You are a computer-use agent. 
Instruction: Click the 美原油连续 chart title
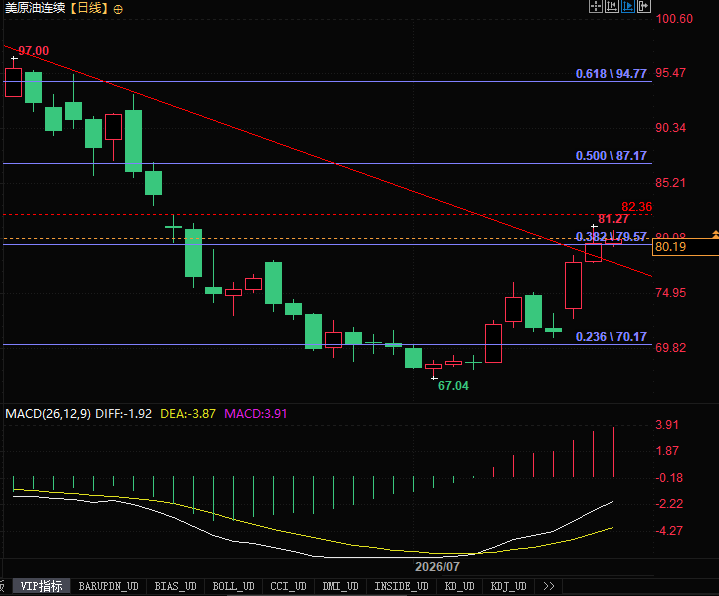click(35, 8)
